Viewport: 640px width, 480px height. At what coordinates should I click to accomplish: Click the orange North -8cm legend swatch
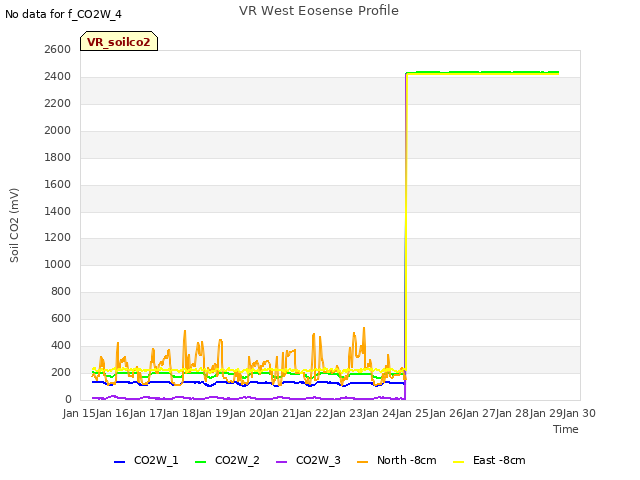pos(362,462)
